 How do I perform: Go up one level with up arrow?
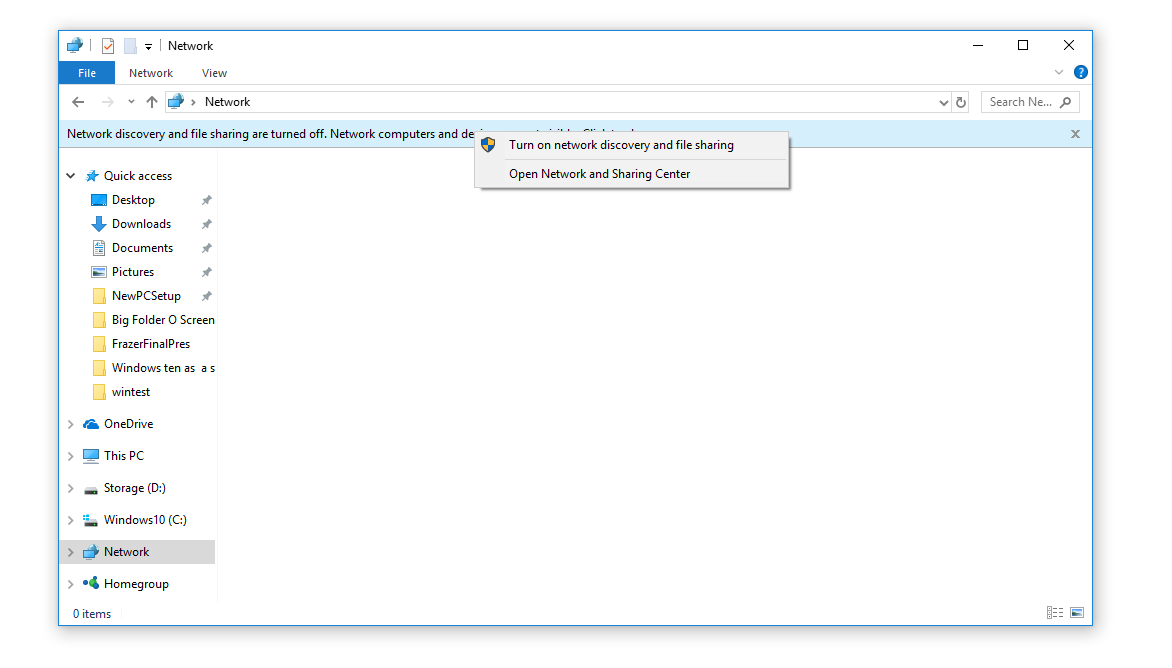tap(152, 102)
